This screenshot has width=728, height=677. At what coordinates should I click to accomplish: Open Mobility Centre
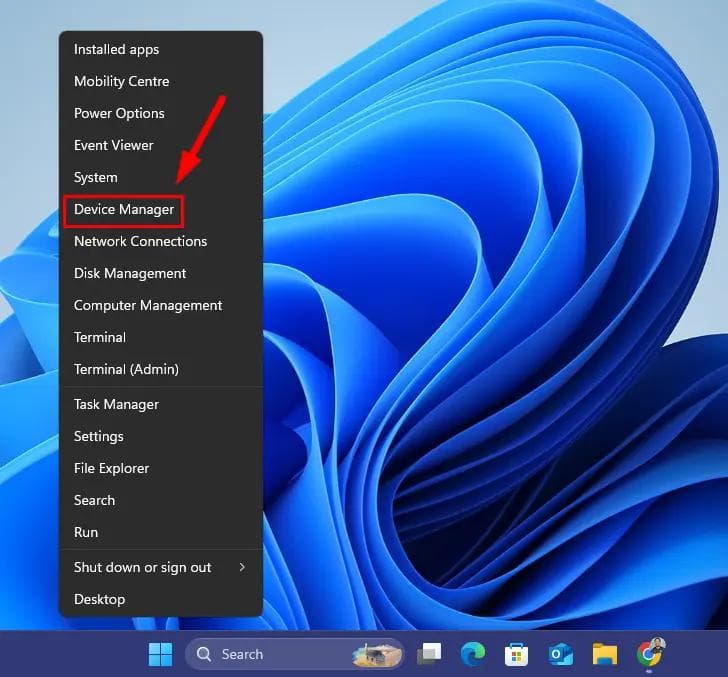point(161,81)
